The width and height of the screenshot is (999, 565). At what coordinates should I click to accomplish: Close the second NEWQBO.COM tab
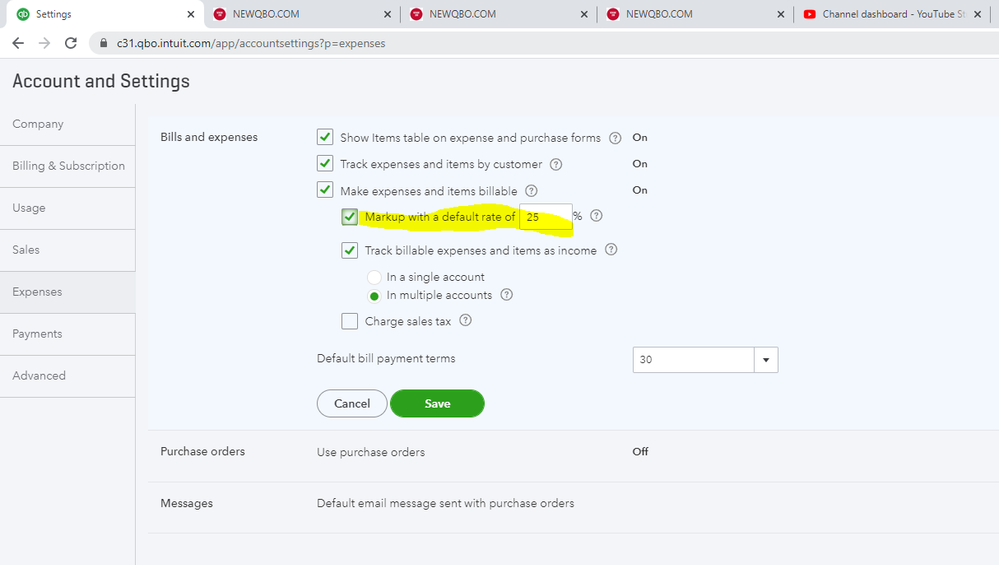[584, 14]
